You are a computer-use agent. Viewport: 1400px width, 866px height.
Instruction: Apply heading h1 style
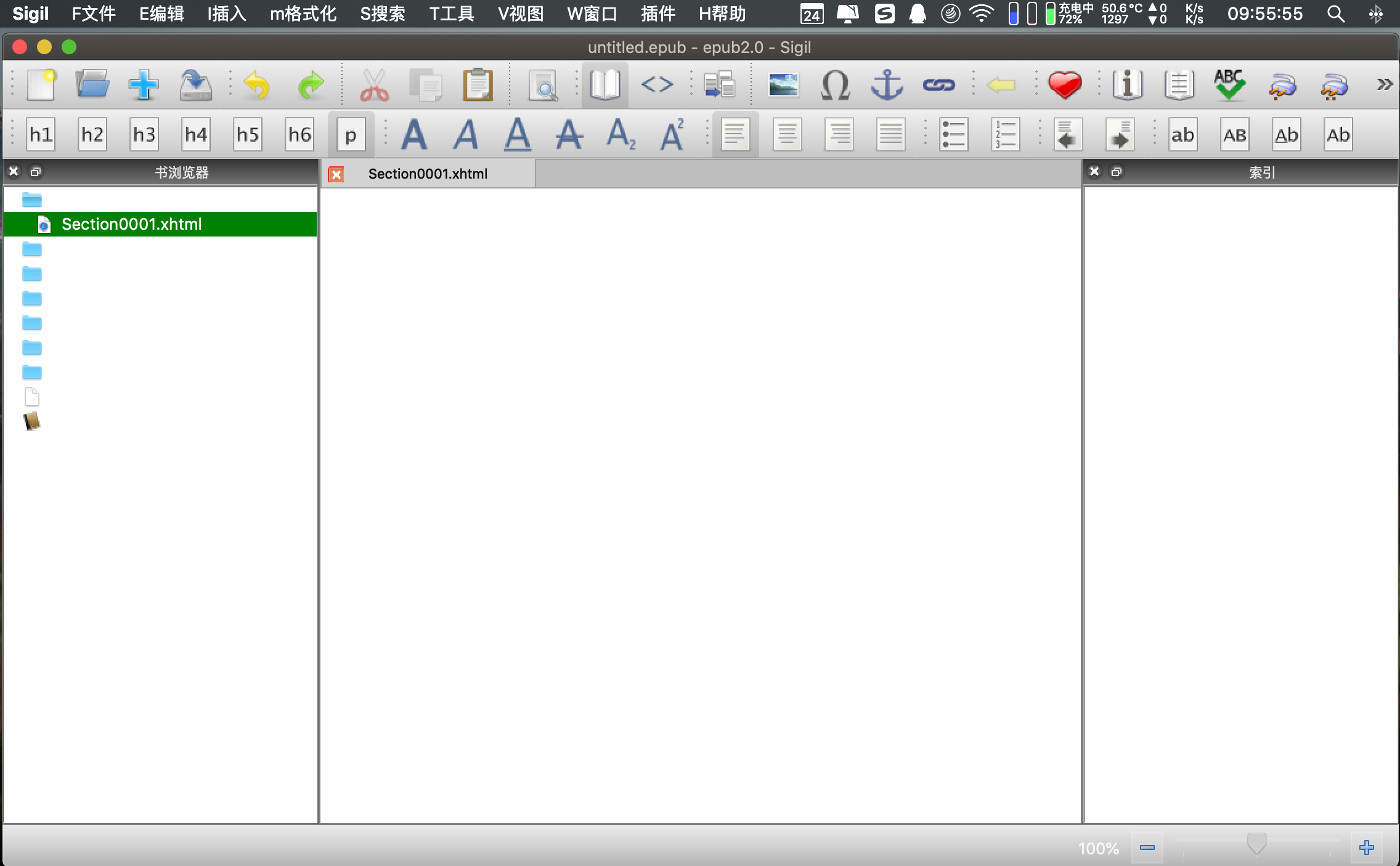pos(41,134)
